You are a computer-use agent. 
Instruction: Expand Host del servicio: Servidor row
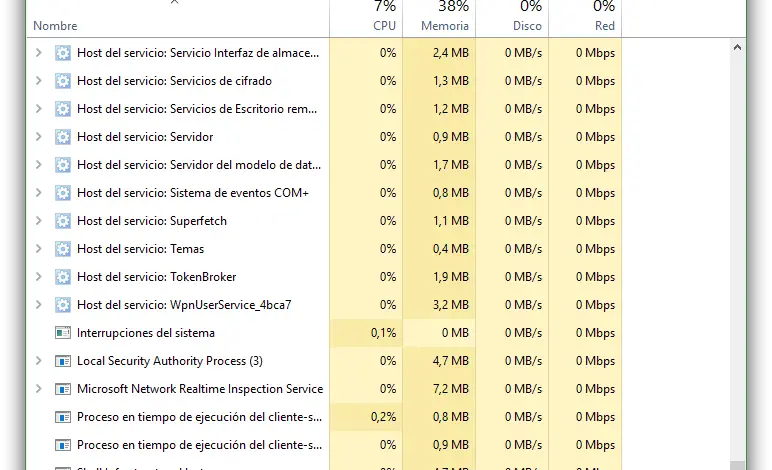[x=38, y=137]
